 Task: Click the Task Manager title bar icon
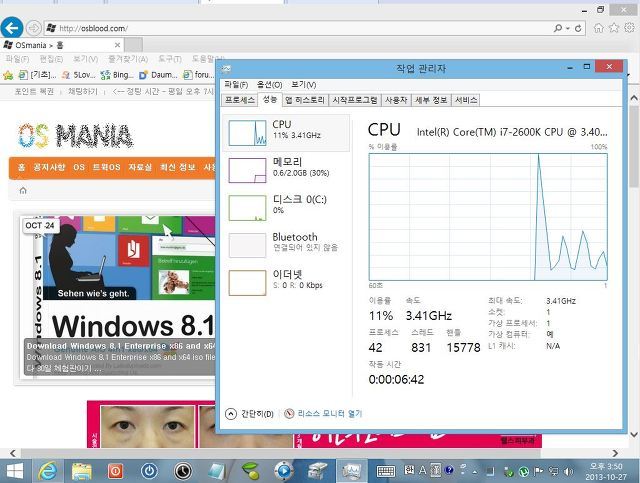click(x=226, y=68)
